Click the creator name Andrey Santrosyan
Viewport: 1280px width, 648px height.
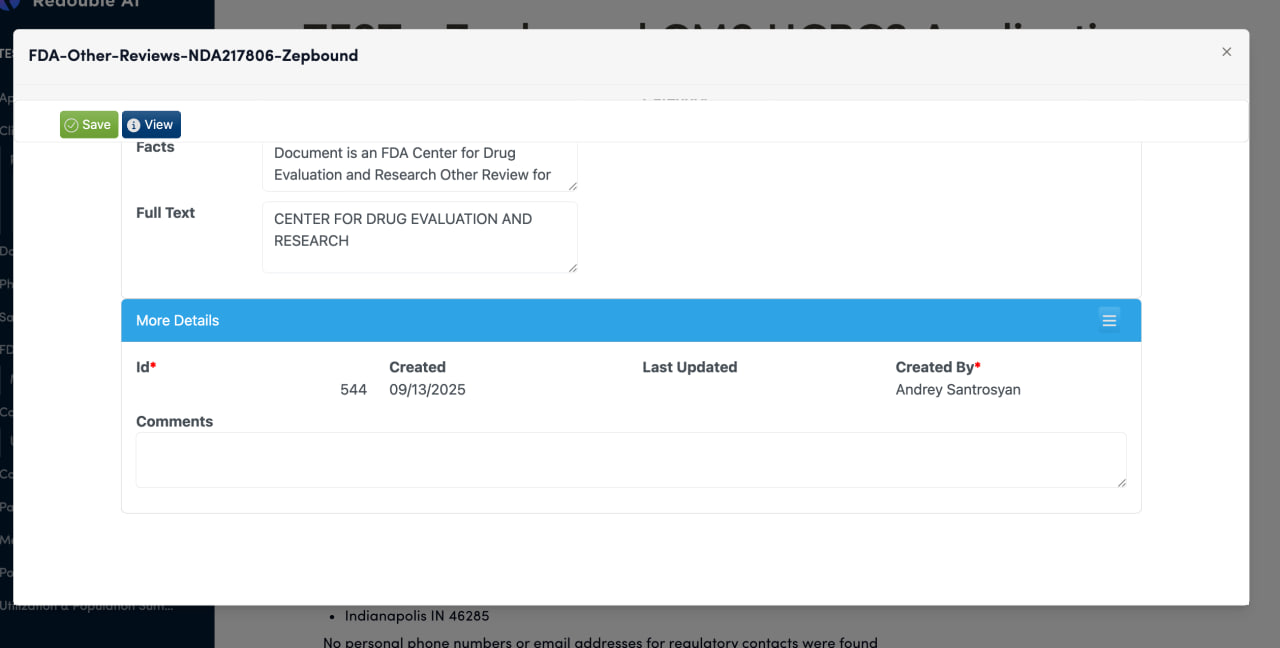[957, 390]
